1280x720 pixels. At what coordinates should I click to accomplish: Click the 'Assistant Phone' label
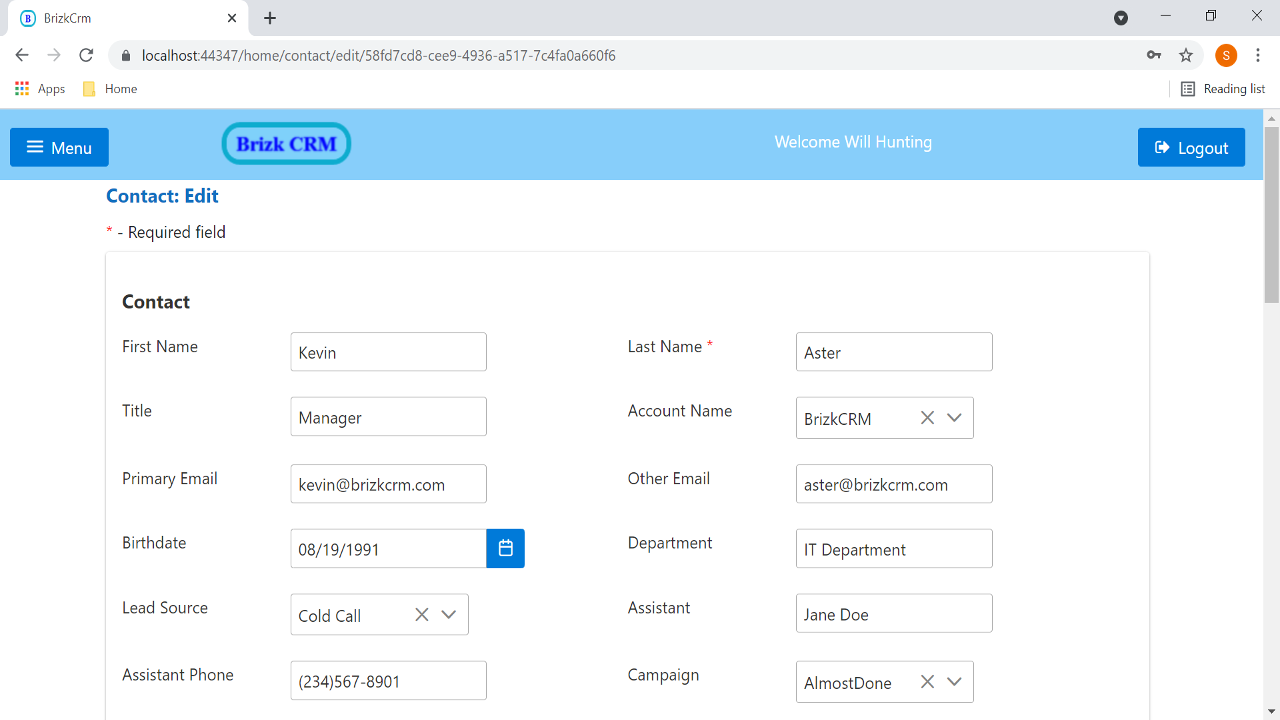point(178,675)
